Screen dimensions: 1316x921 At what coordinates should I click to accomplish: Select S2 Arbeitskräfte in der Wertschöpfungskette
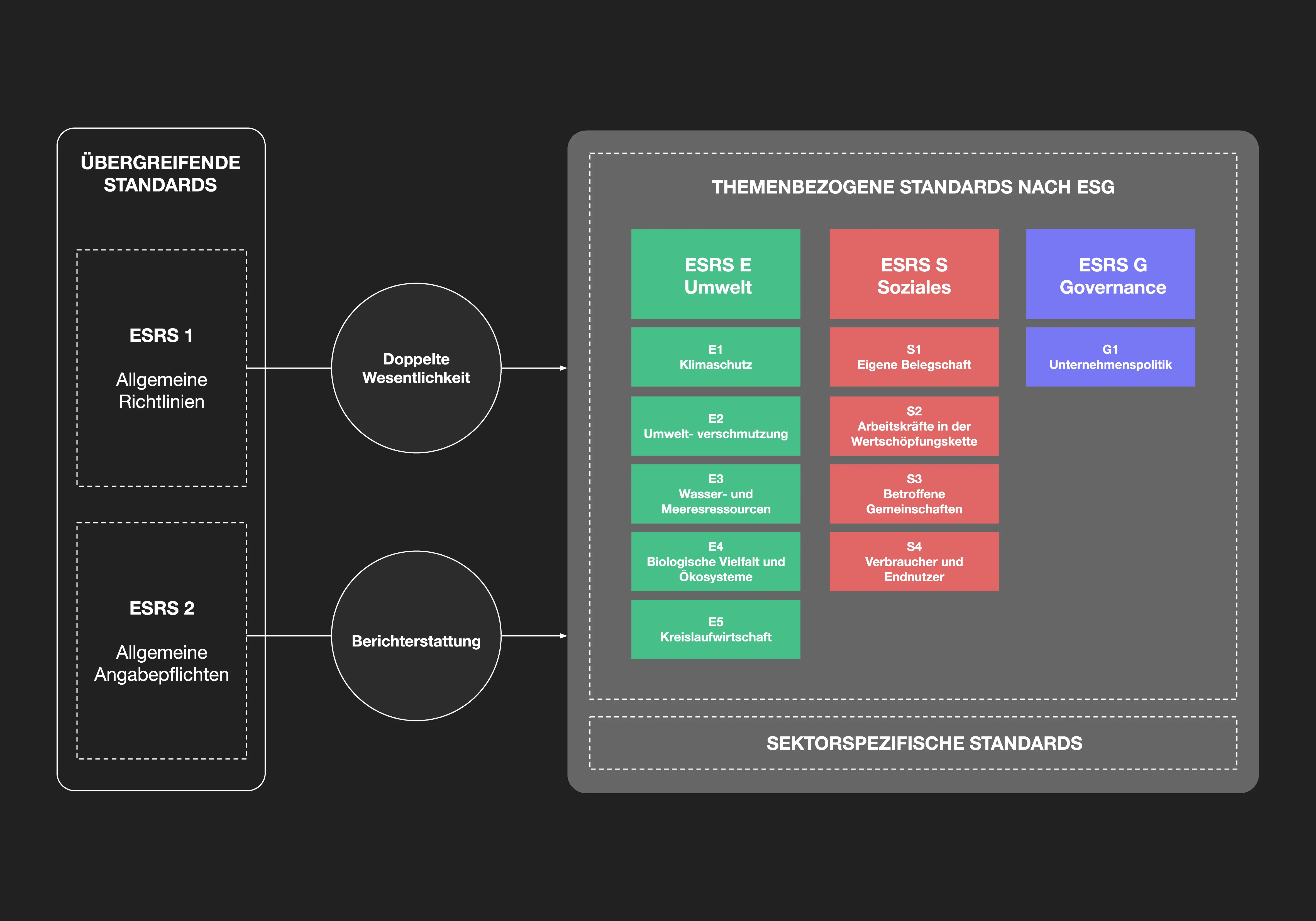(914, 426)
